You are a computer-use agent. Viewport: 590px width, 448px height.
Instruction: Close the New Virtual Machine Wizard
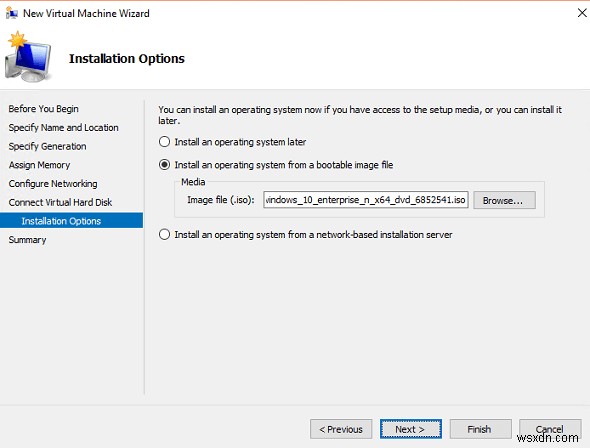[x=582, y=13]
